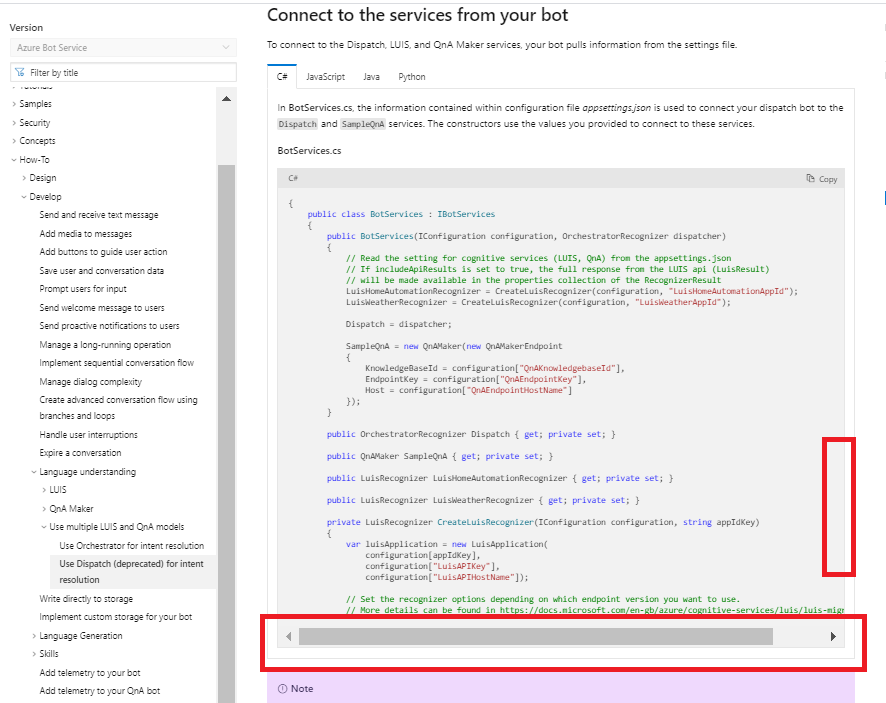The image size is (886, 703).
Task: Expand the LUIS node
Action: 44,489
